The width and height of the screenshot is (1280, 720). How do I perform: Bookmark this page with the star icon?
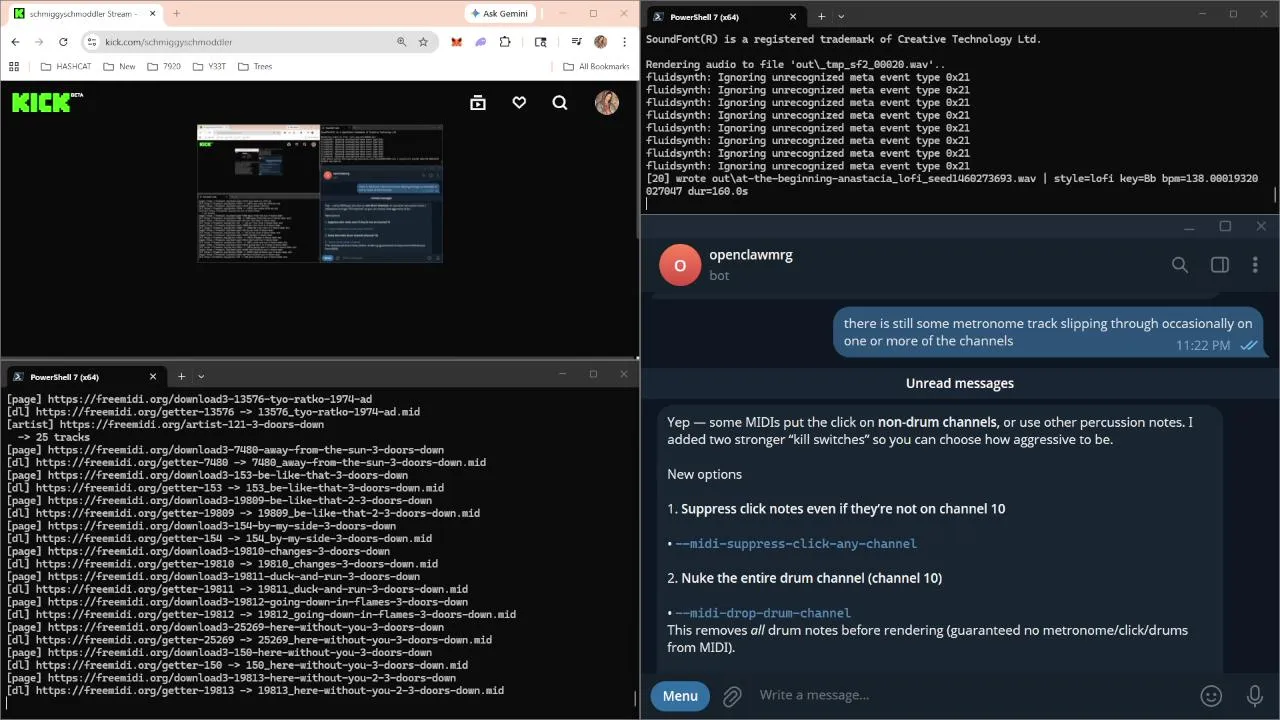423,42
